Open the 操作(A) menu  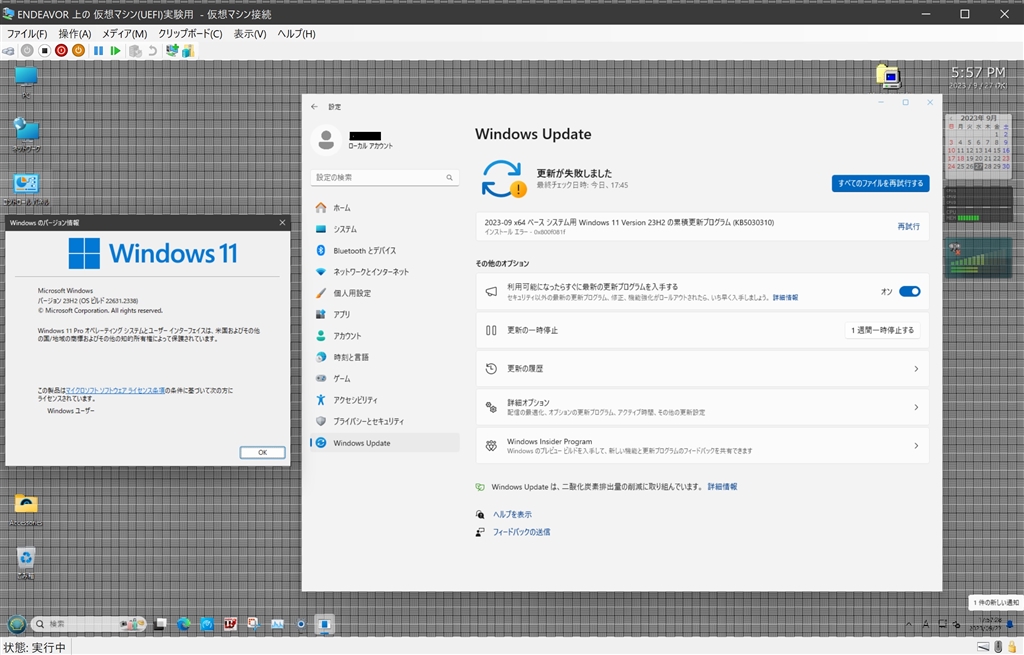point(74,34)
